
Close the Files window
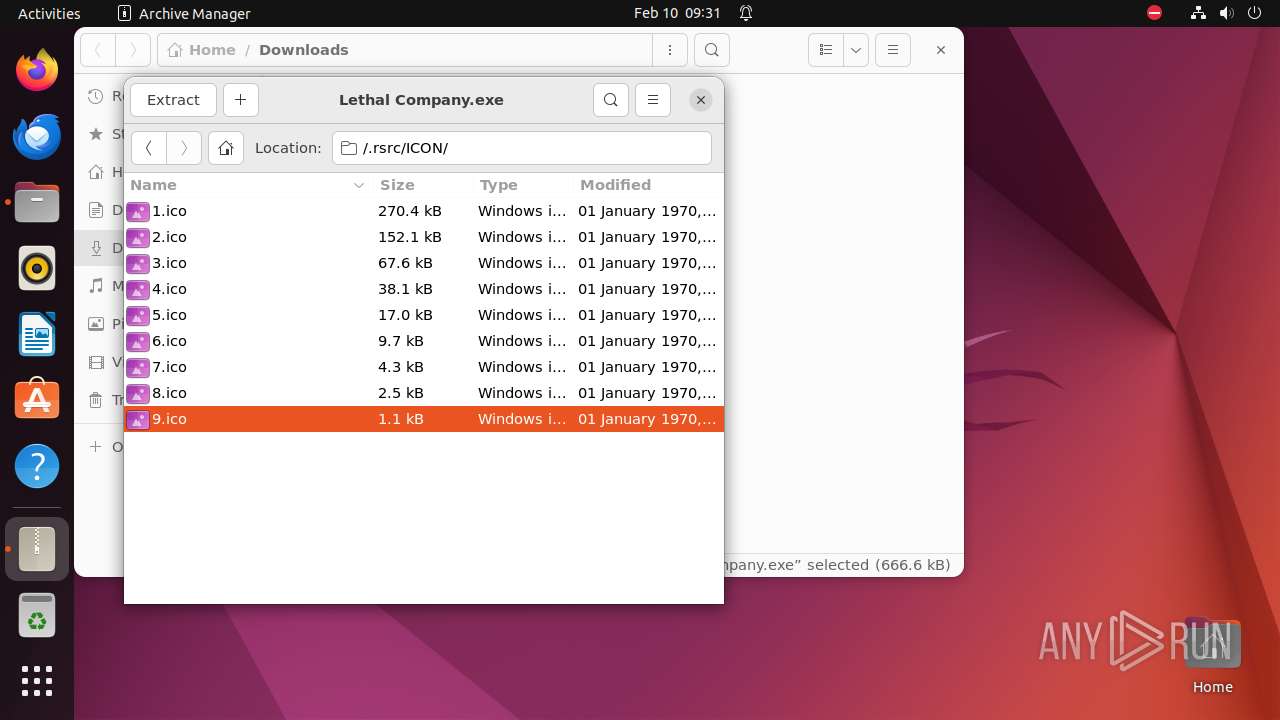click(941, 50)
